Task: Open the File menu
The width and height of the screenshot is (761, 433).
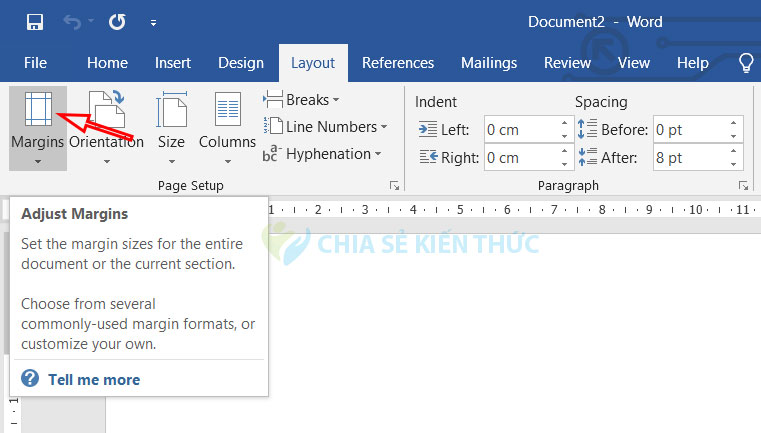Action: (x=35, y=63)
